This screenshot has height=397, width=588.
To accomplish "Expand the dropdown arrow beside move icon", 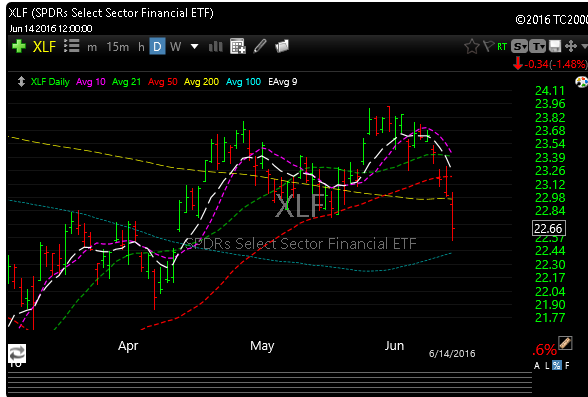I will 584,46.
